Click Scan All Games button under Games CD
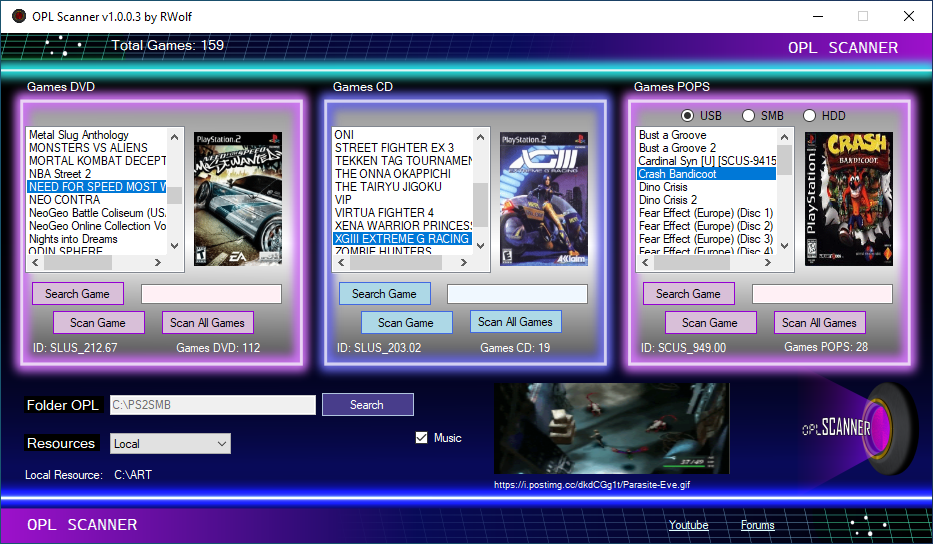 [515, 321]
